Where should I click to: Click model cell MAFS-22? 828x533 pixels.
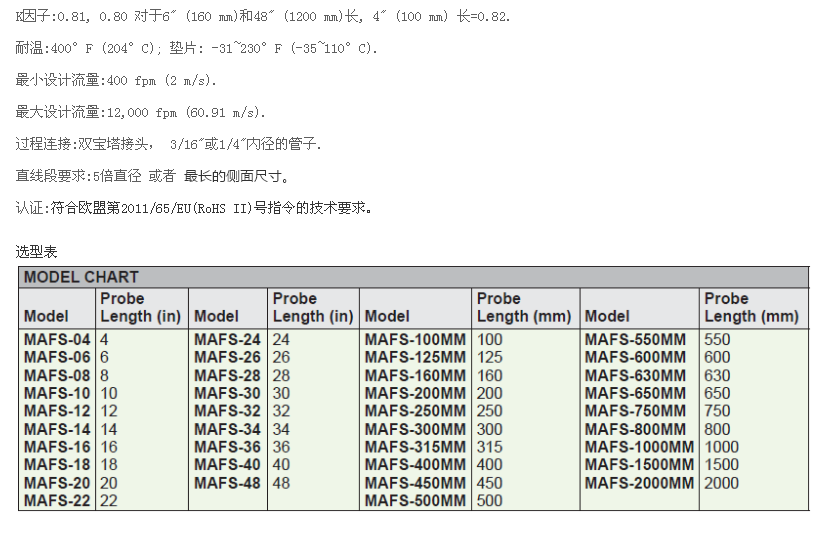[x=57, y=501]
